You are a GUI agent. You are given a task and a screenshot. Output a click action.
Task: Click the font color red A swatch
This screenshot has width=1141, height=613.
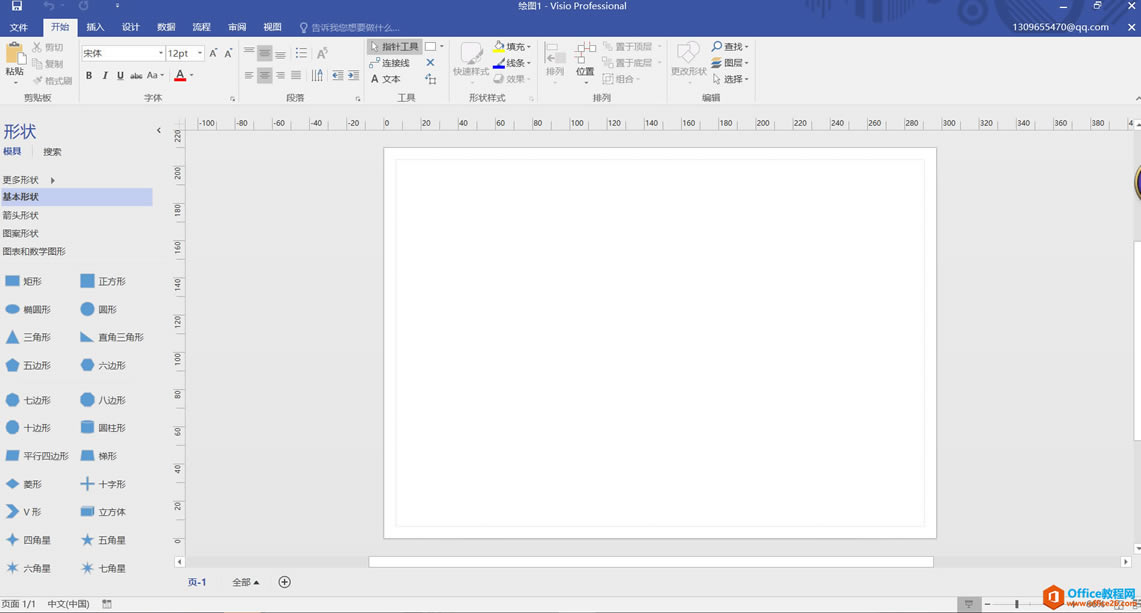click(x=180, y=76)
